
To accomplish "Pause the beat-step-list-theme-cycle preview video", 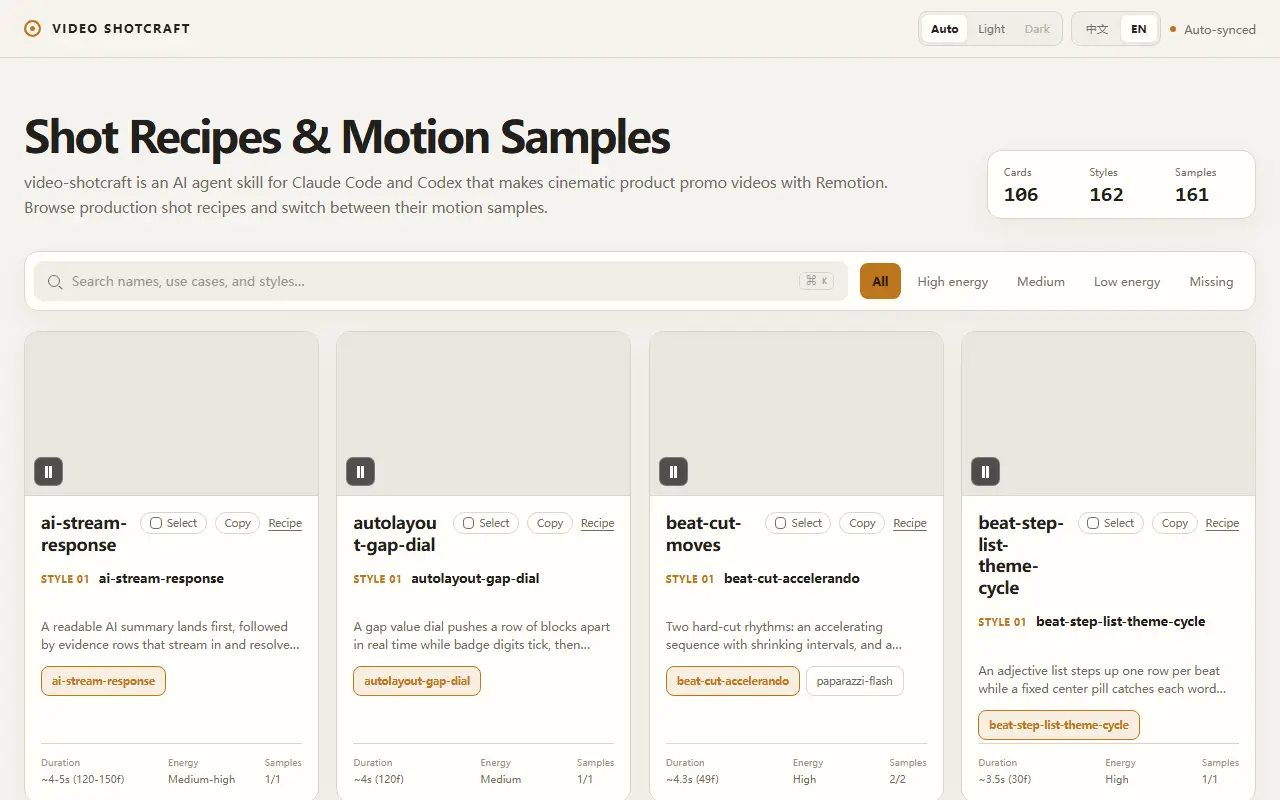I will coord(985,472).
